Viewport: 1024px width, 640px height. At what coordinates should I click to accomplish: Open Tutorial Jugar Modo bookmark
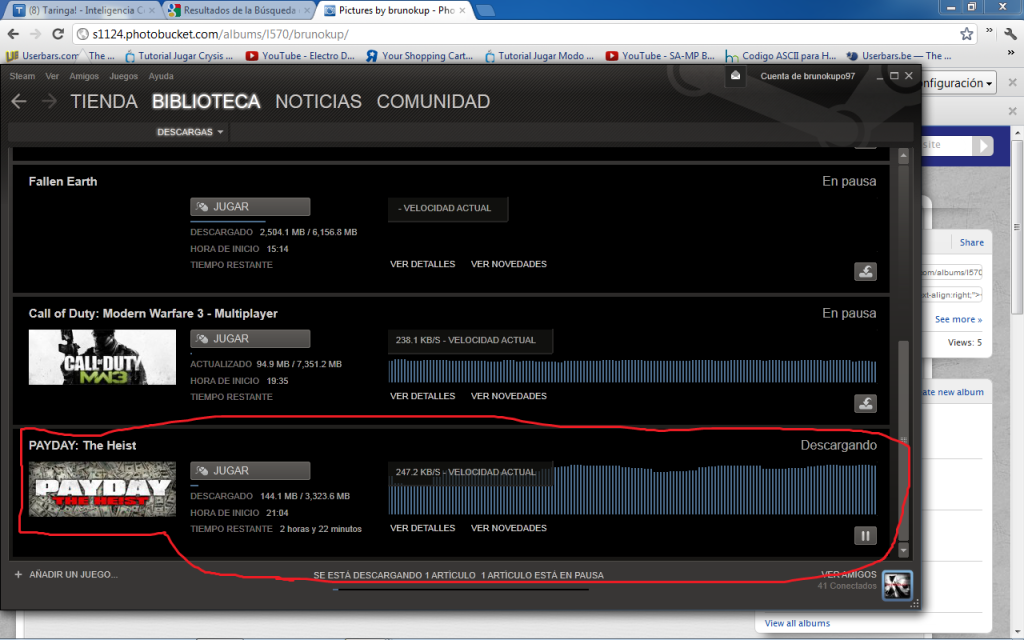coord(539,56)
